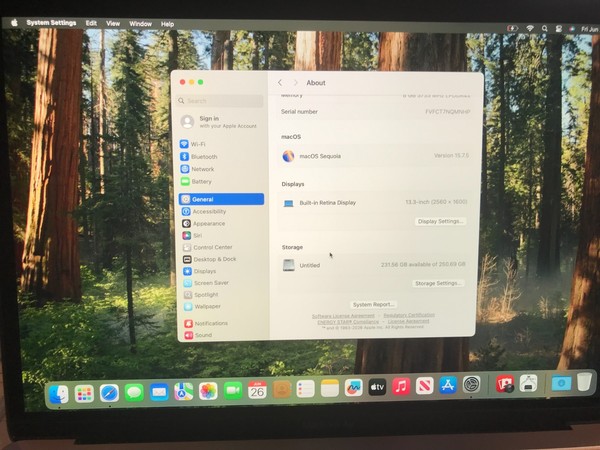
Task: Open App Store from the Dock
Action: (448, 385)
